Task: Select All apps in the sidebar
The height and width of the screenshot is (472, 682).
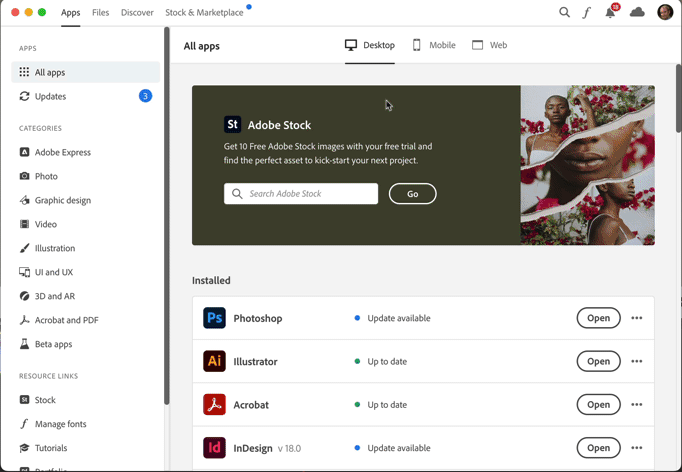Action: coord(86,72)
